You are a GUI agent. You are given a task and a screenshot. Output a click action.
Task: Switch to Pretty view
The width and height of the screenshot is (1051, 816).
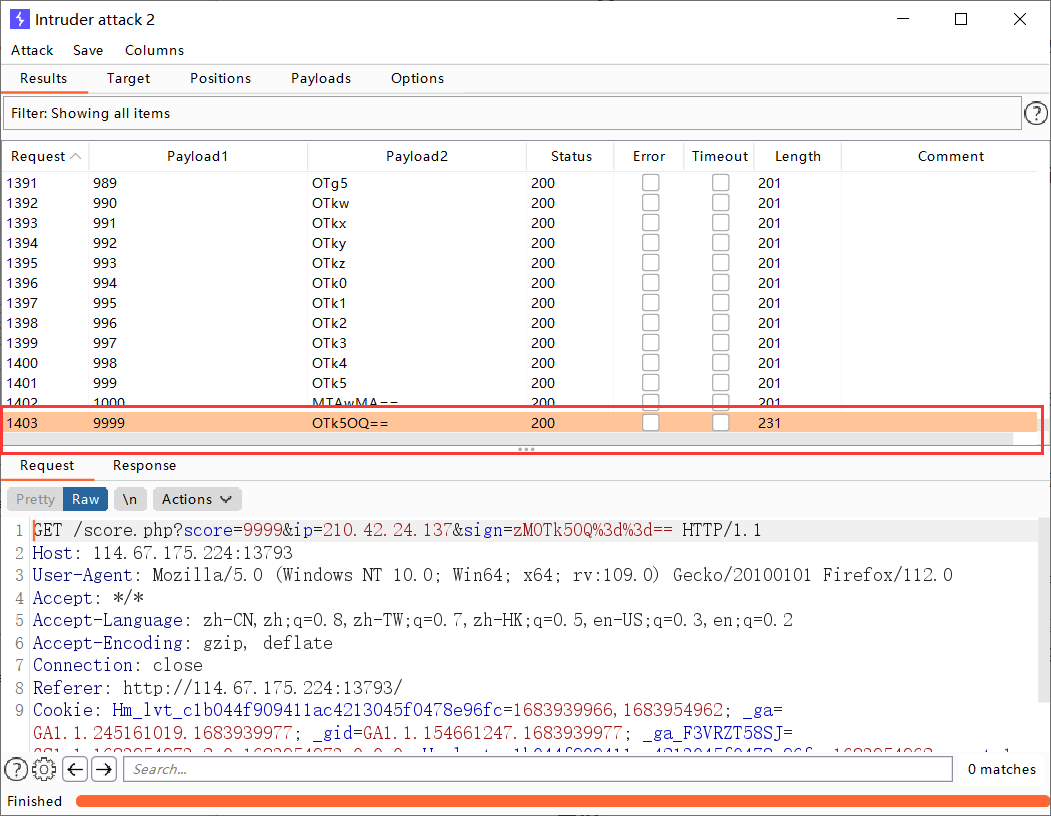click(36, 499)
